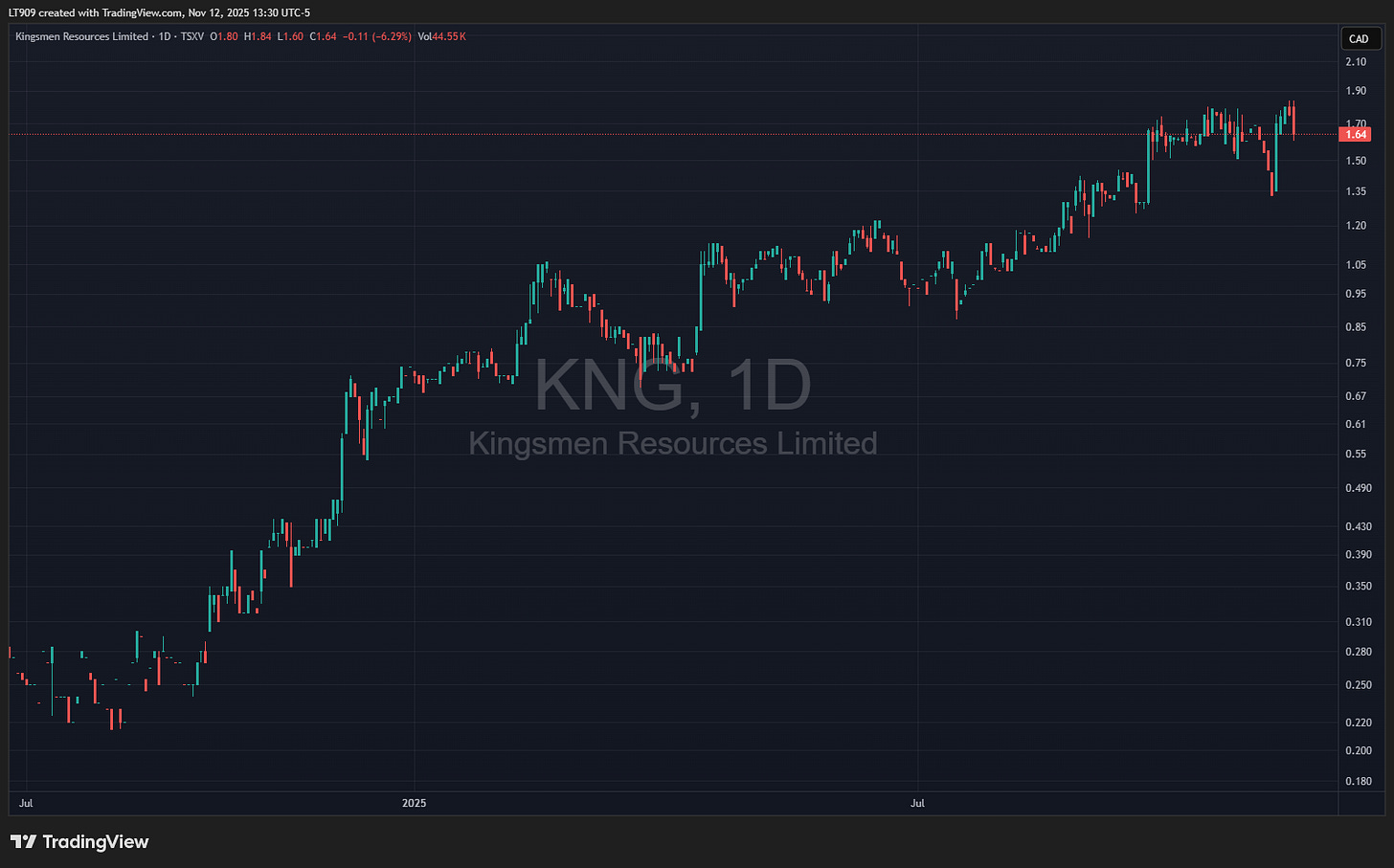Screen dimensions: 1394x868
Task: Click the second Jul label near chart middle
Action: [x=917, y=803]
